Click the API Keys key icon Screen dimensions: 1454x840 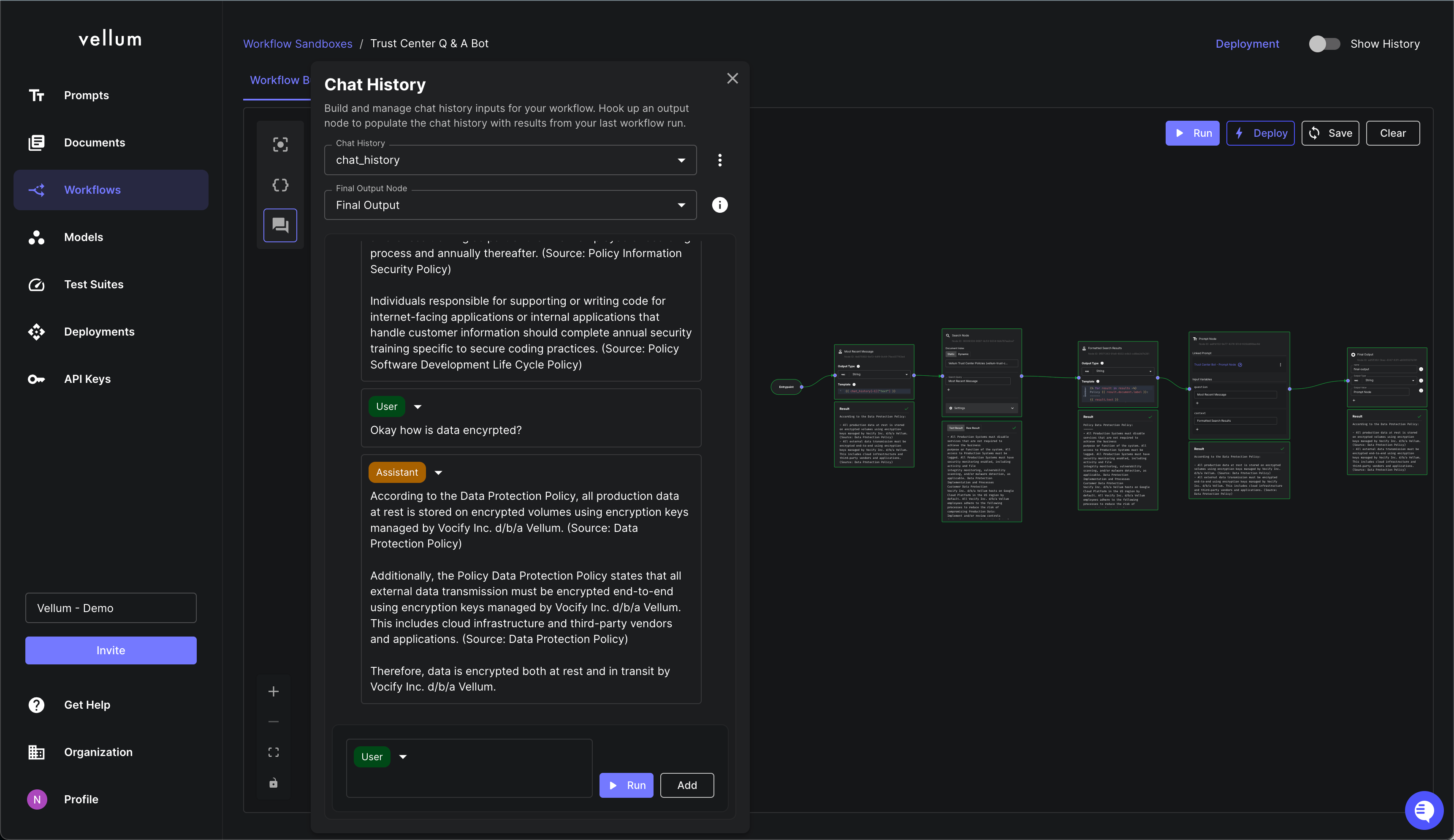point(36,379)
